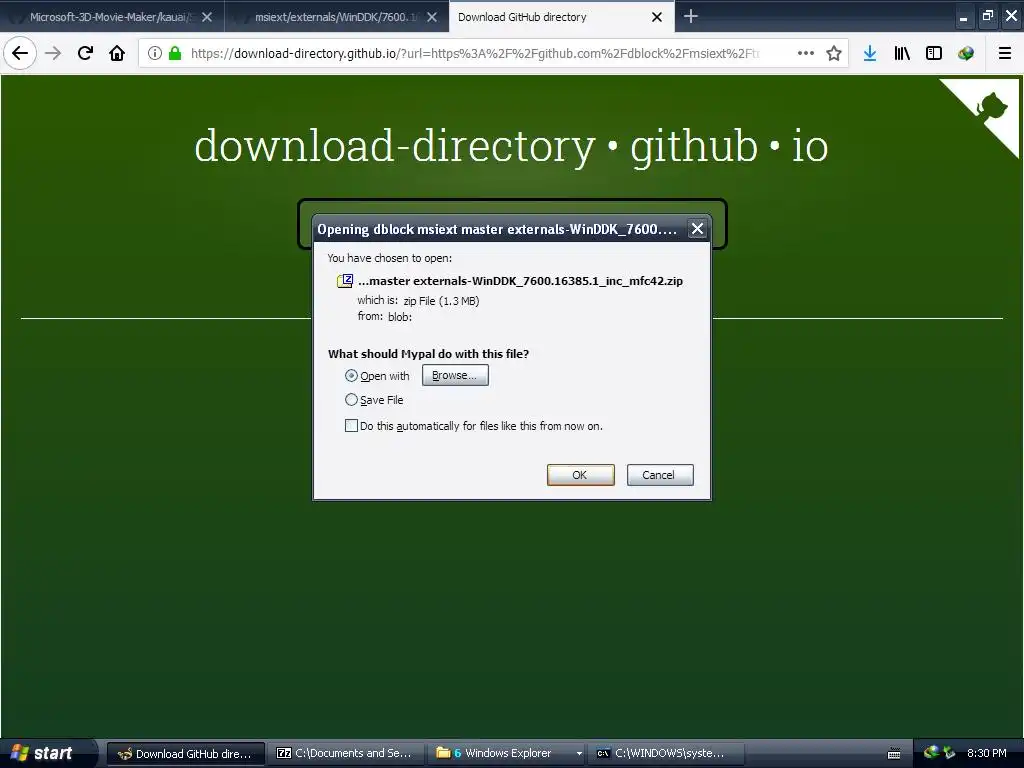Open page actions three-dot menu
This screenshot has height=768, width=1024.
point(806,53)
